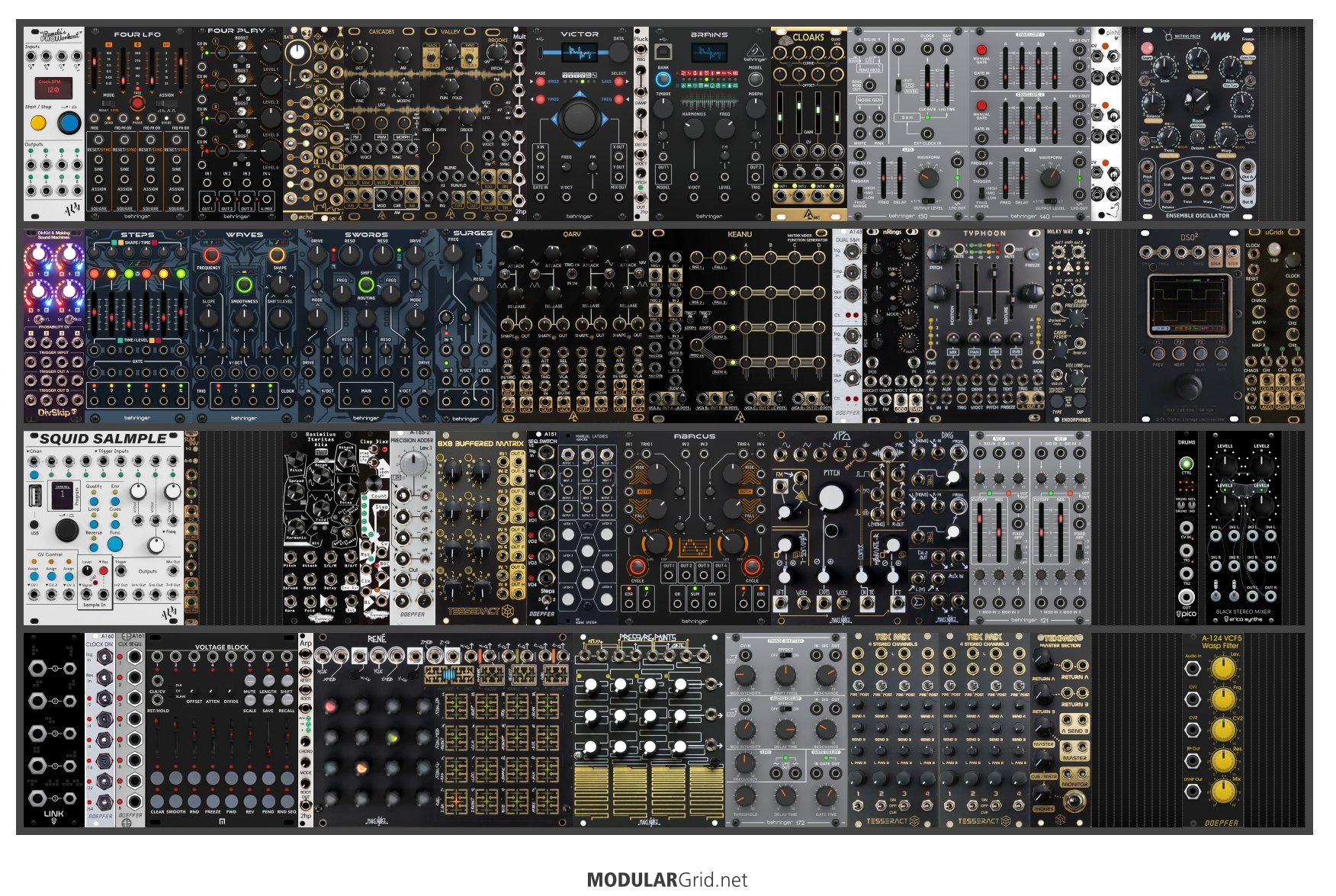Image resolution: width=1336 pixels, height=896 pixels.
Task: Select the Manual Latches module title
Action: point(592,437)
